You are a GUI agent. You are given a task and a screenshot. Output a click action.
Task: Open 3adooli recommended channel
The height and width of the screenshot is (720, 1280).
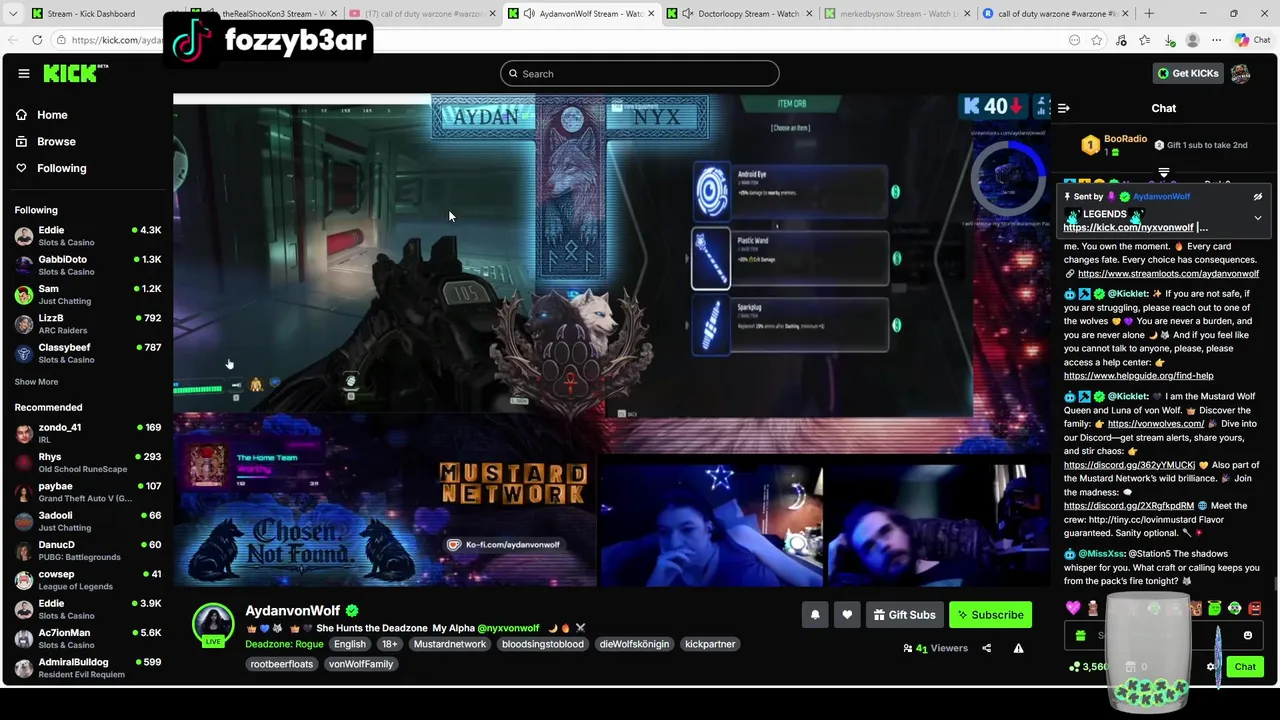[x=87, y=521]
